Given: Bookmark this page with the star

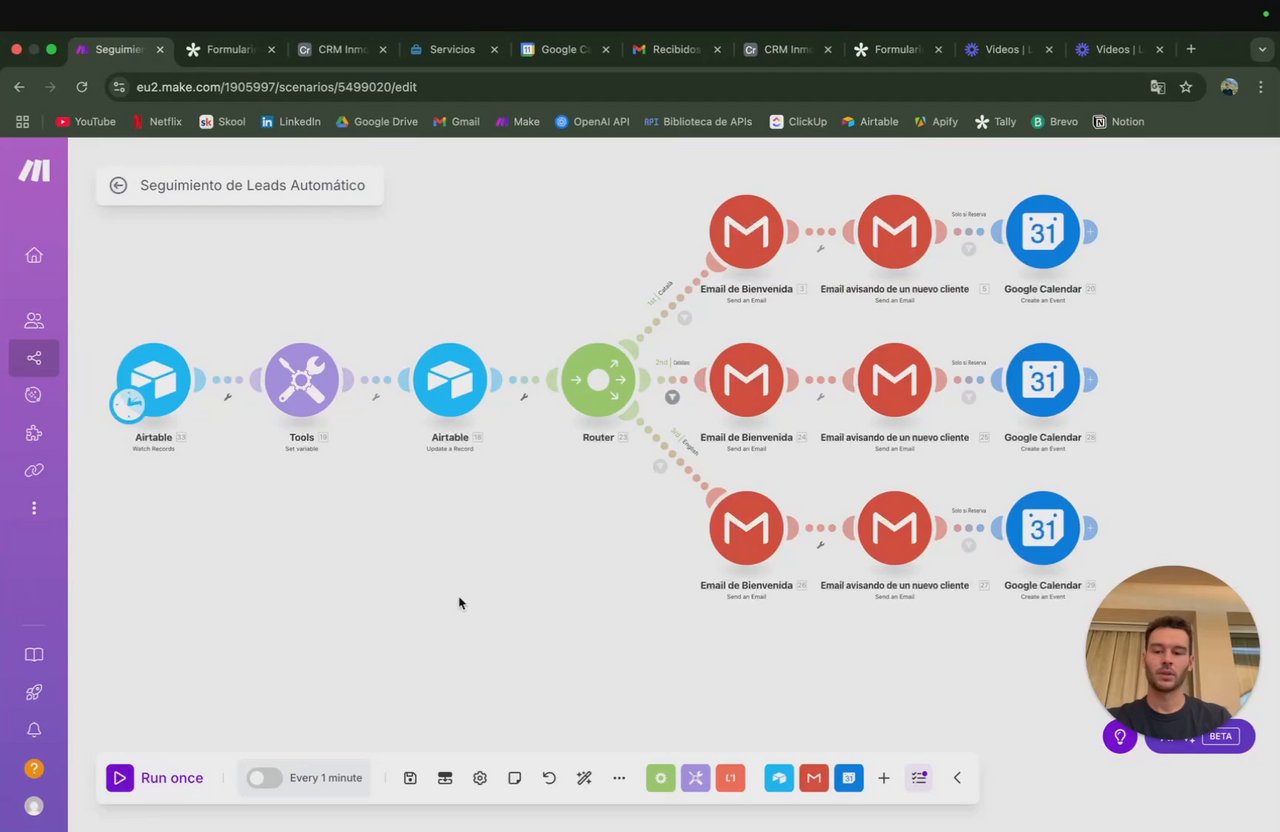Looking at the screenshot, I should click(1186, 87).
